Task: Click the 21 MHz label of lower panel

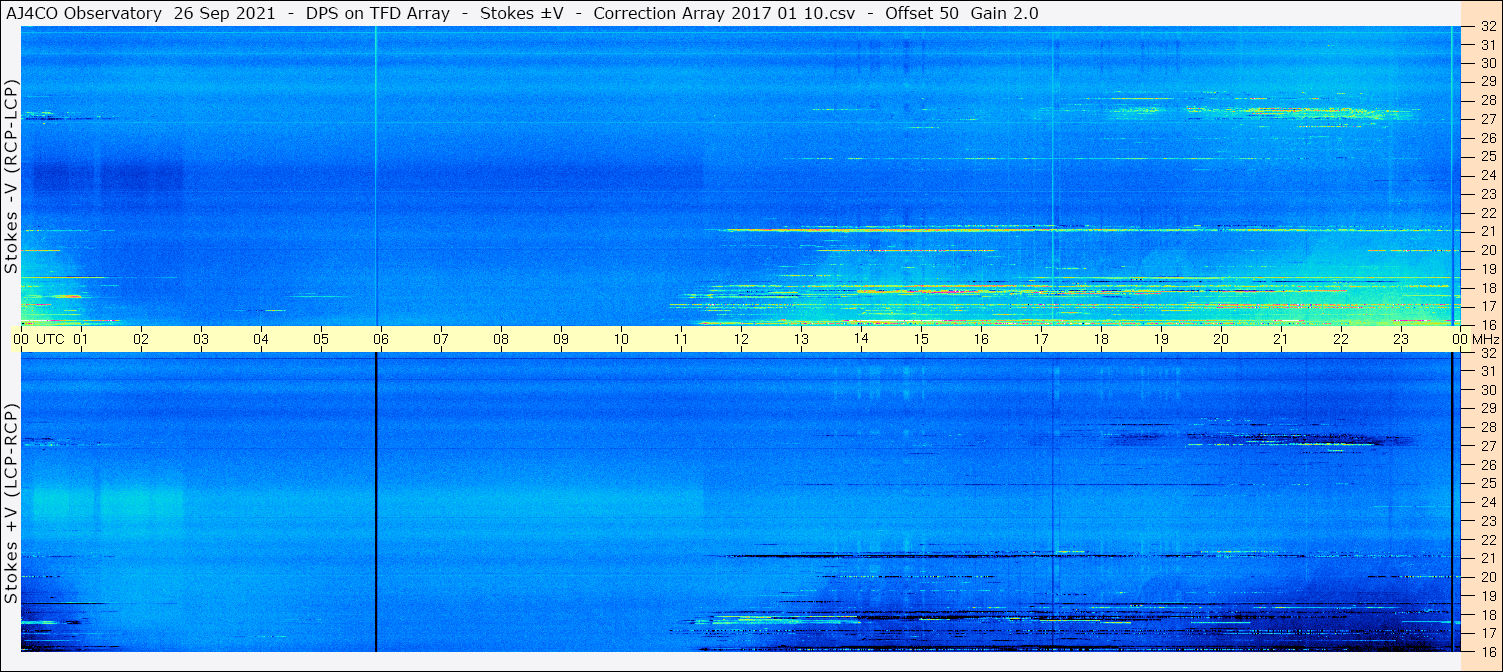Action: click(1487, 558)
